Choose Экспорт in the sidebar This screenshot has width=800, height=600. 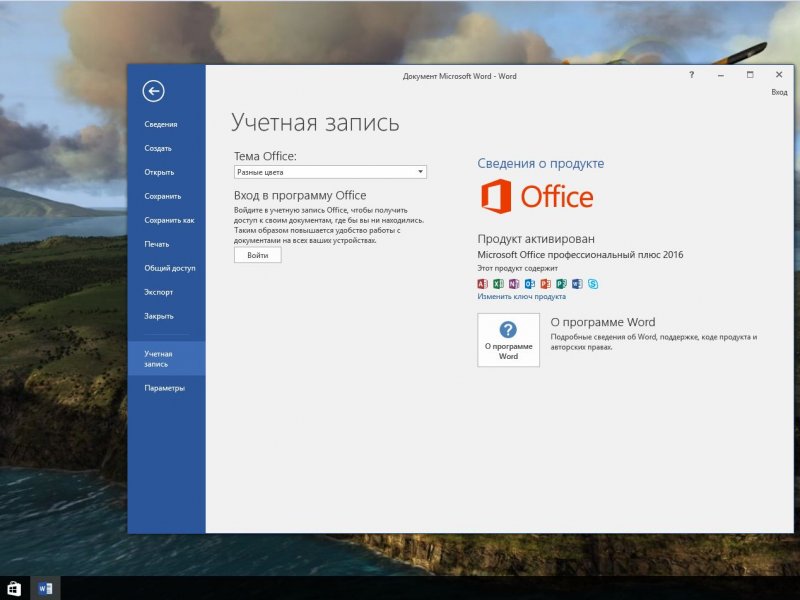point(159,292)
